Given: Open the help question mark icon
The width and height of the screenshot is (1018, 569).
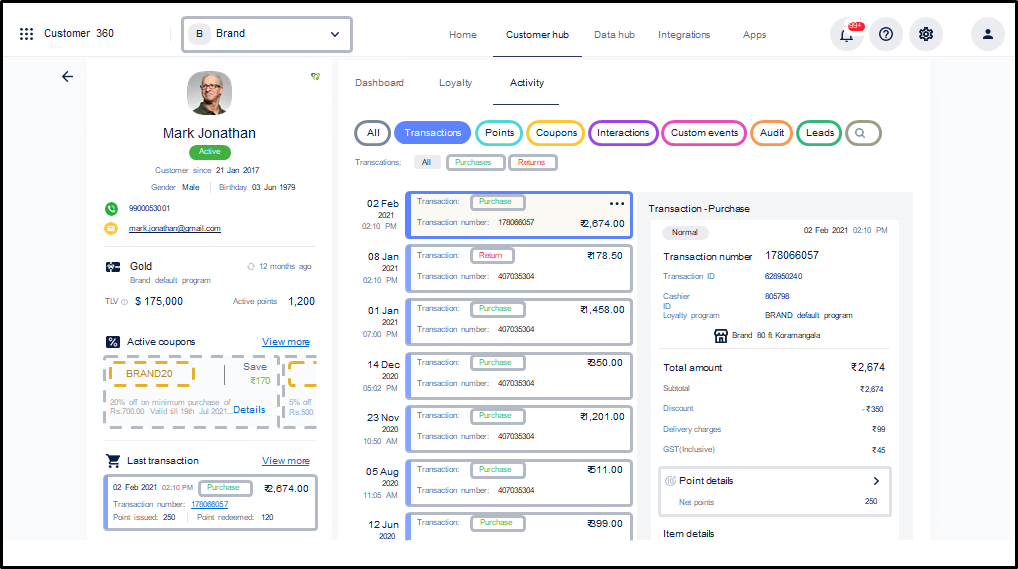Looking at the screenshot, I should pos(886,34).
